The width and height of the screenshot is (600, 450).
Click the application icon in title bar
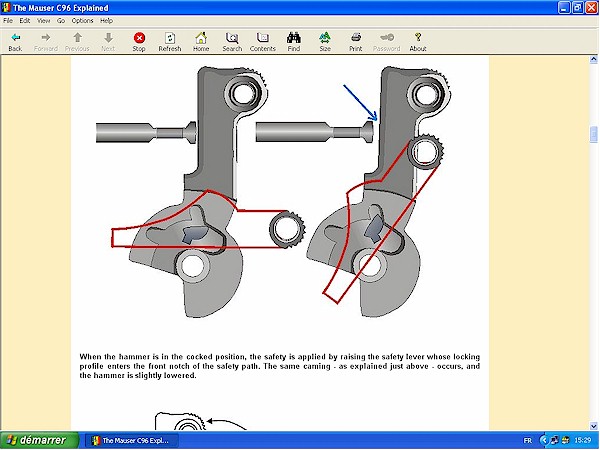[x=6, y=8]
